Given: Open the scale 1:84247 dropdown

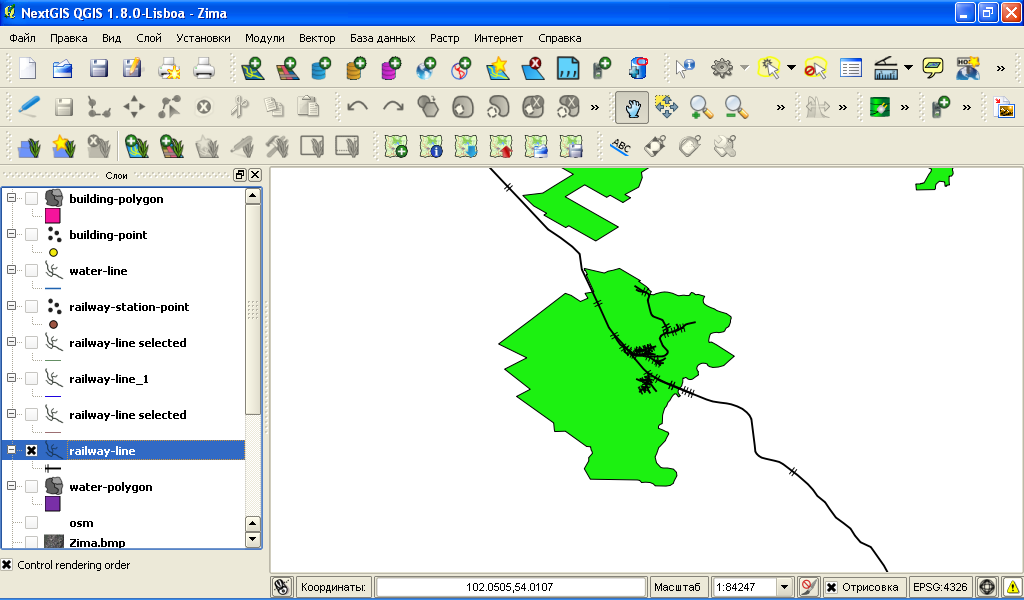Looking at the screenshot, I should pos(784,587).
